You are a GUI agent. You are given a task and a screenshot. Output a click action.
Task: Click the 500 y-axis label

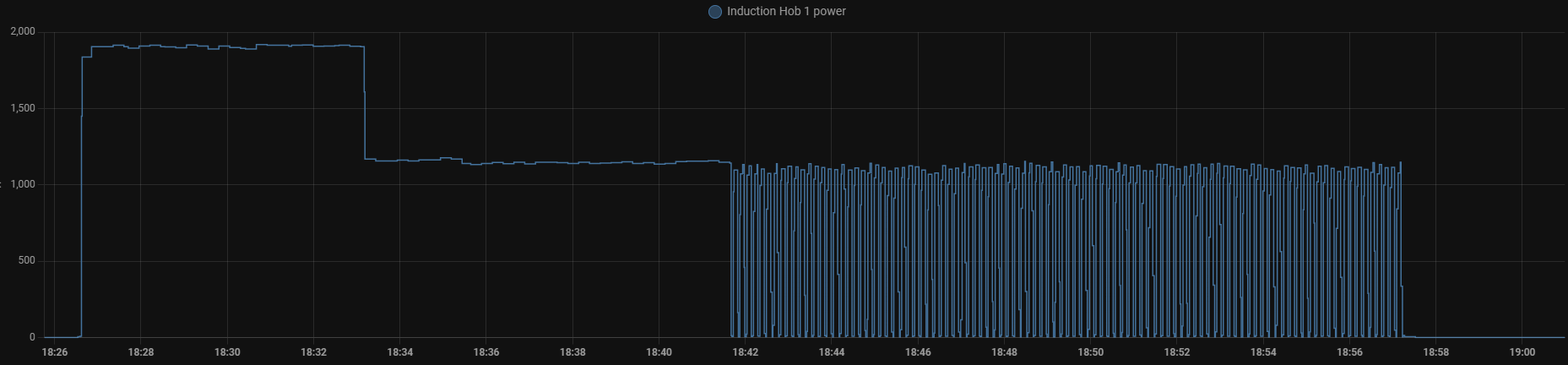pyautogui.click(x=27, y=260)
